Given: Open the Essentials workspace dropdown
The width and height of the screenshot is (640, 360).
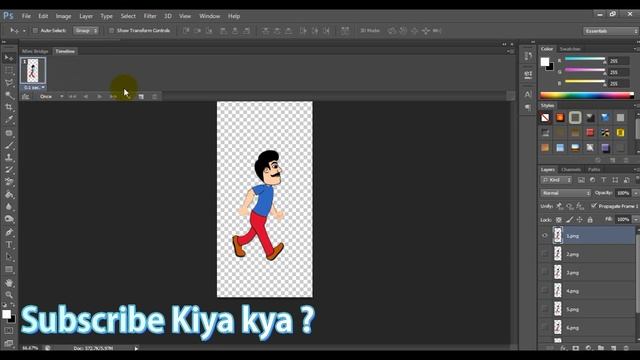Looking at the screenshot, I should pyautogui.click(x=611, y=31).
